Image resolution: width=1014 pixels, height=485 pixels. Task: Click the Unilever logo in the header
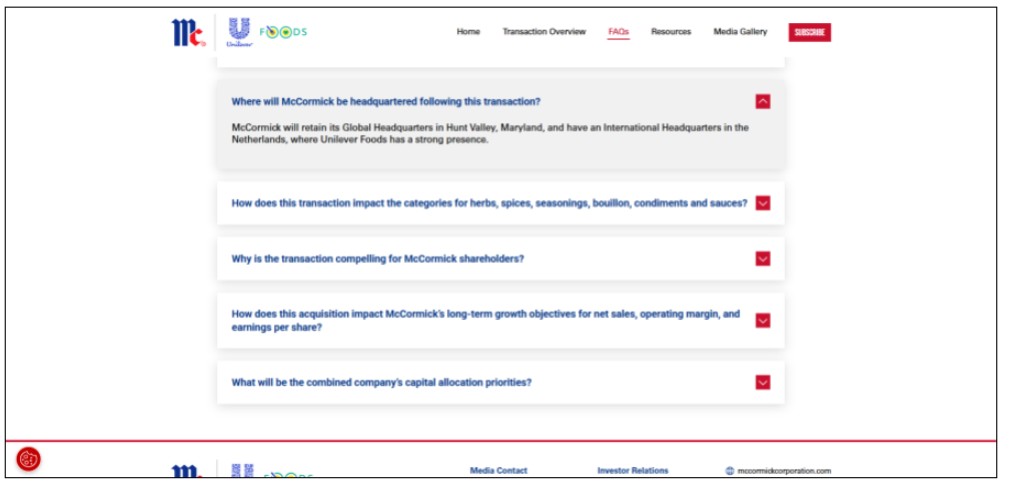240,32
